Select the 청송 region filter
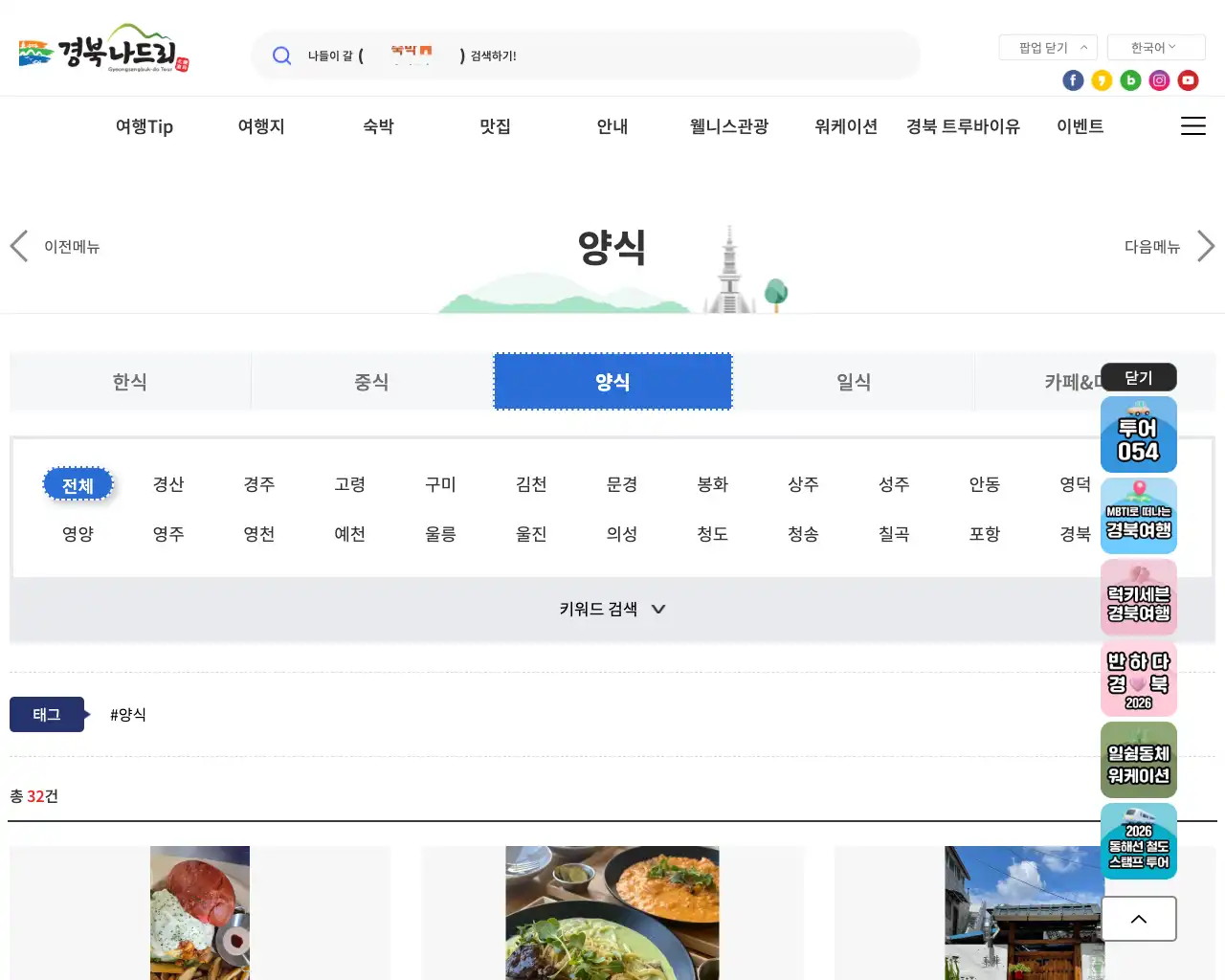 pyautogui.click(x=803, y=534)
